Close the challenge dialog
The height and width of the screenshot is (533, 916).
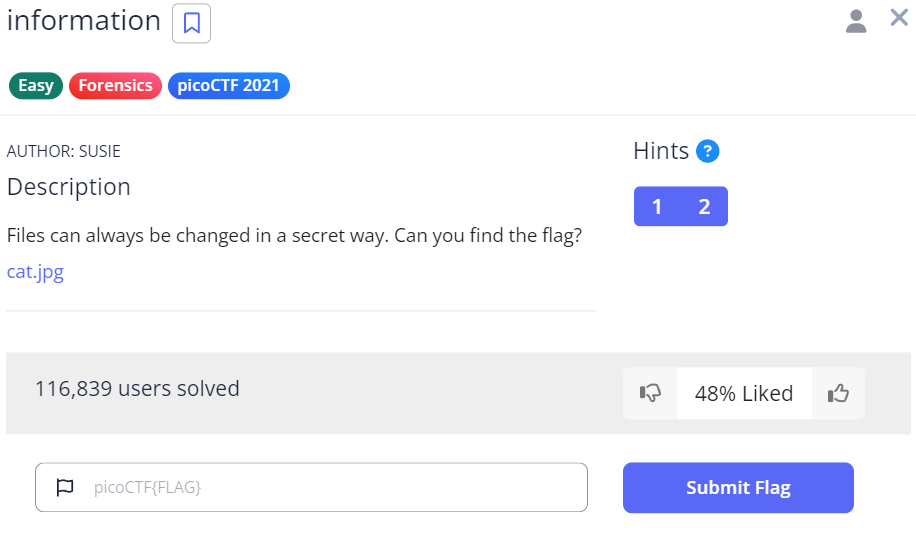(899, 18)
